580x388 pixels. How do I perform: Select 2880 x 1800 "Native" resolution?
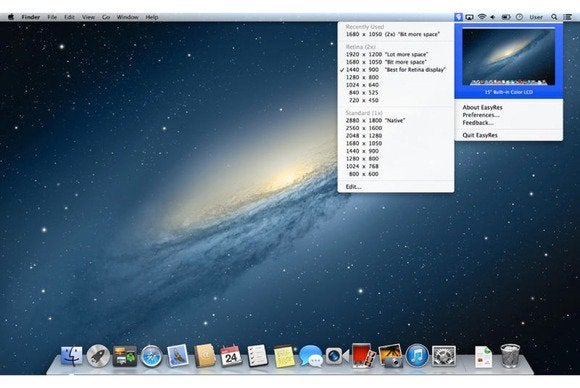(395, 120)
